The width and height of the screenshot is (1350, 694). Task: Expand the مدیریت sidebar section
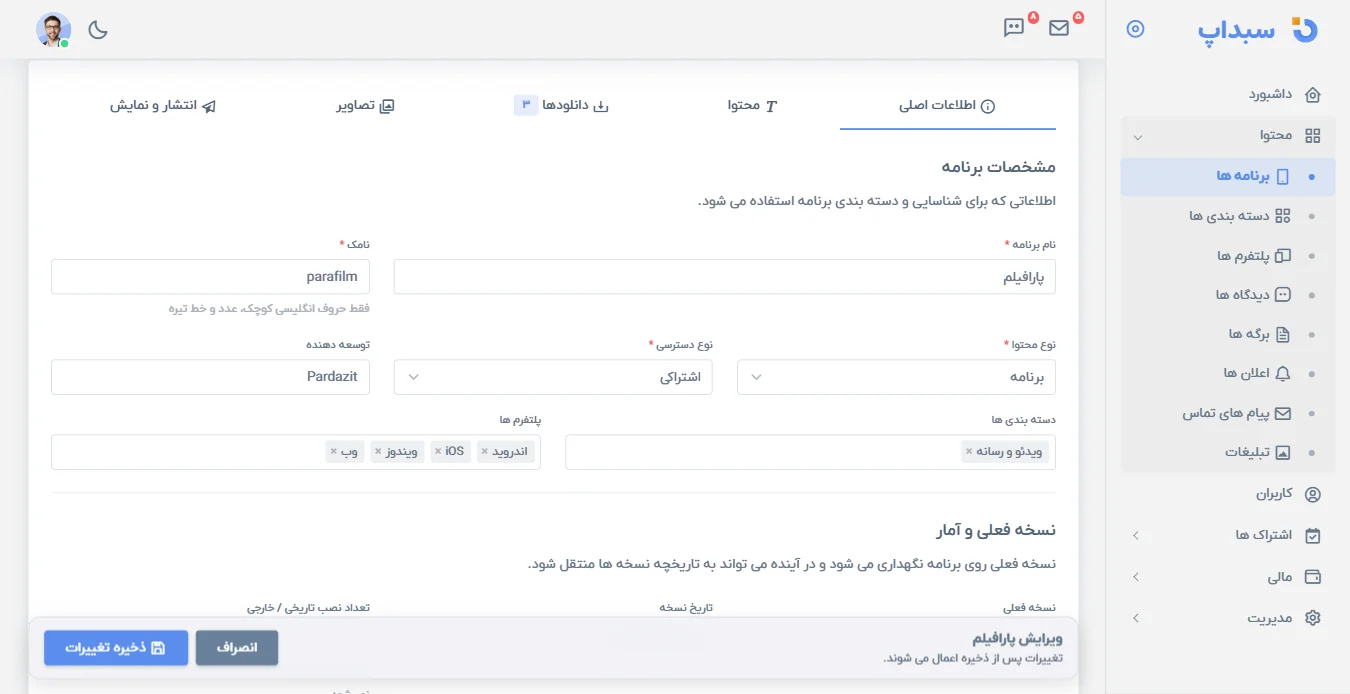tap(1228, 618)
